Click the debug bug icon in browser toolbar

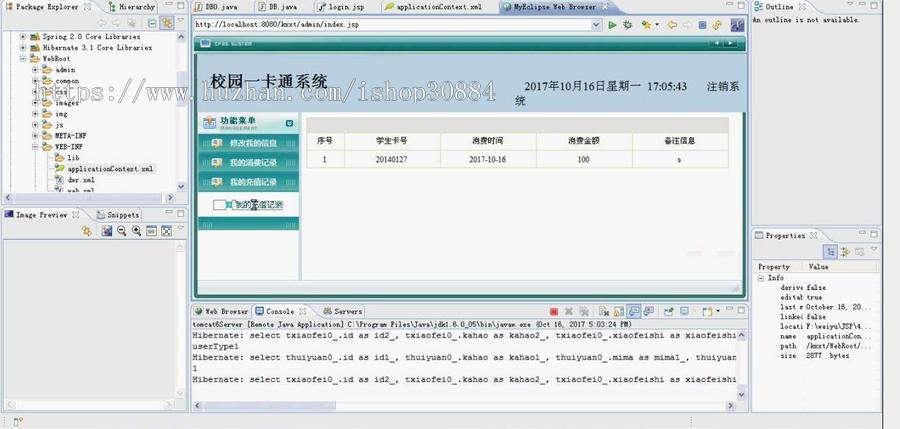click(628, 25)
